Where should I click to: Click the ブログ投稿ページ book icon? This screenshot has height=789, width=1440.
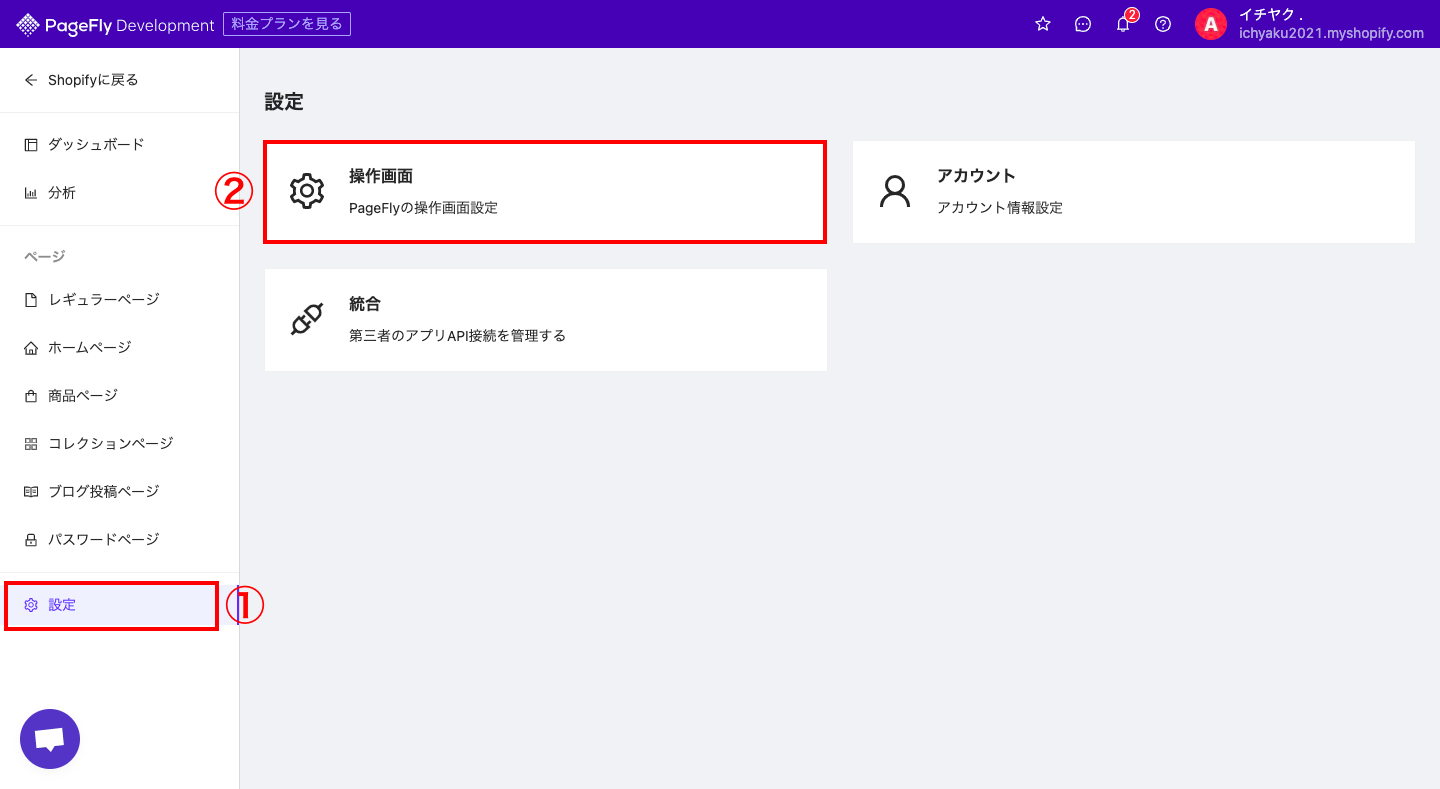coord(31,492)
